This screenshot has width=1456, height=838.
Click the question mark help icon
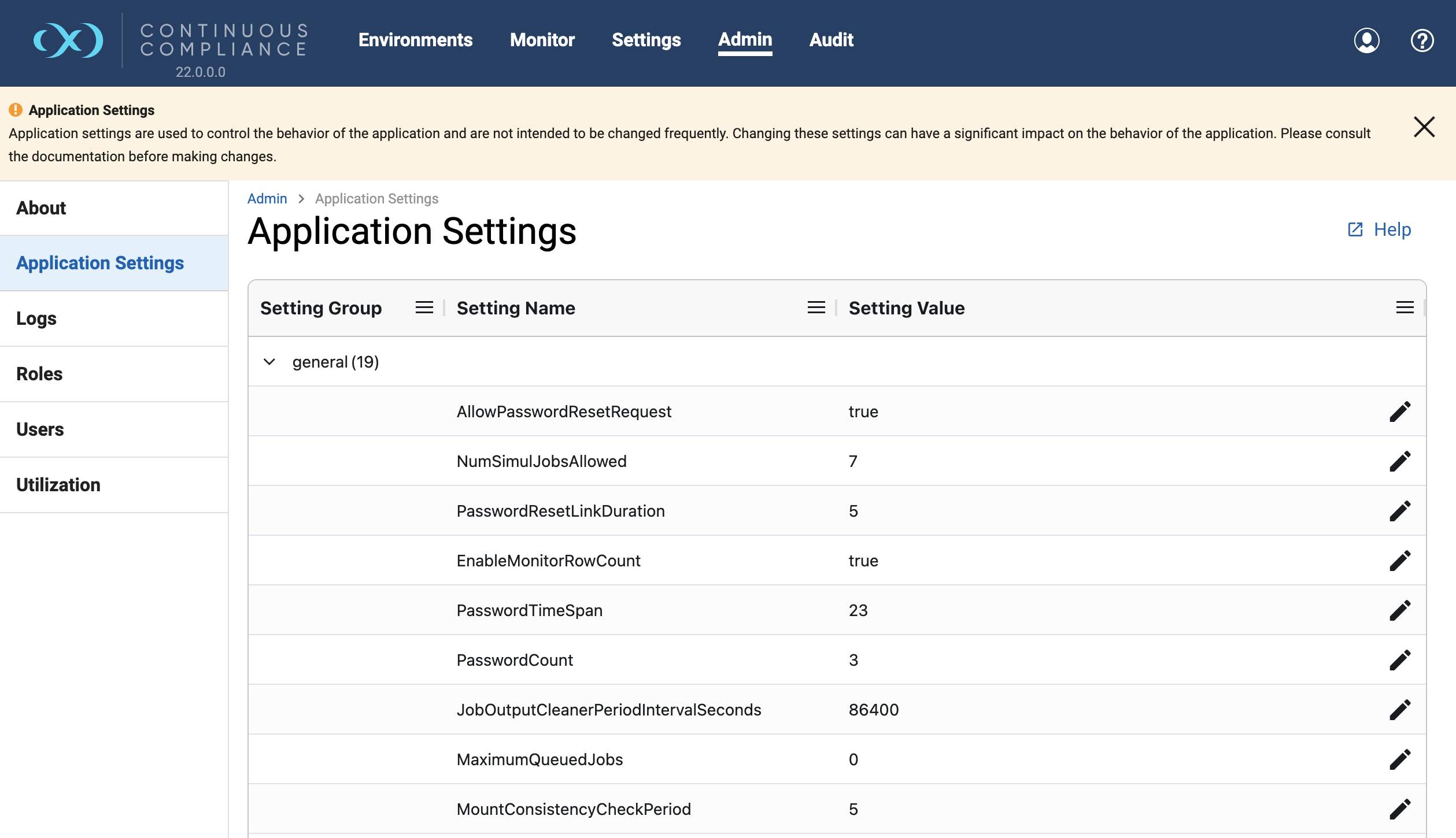point(1422,40)
